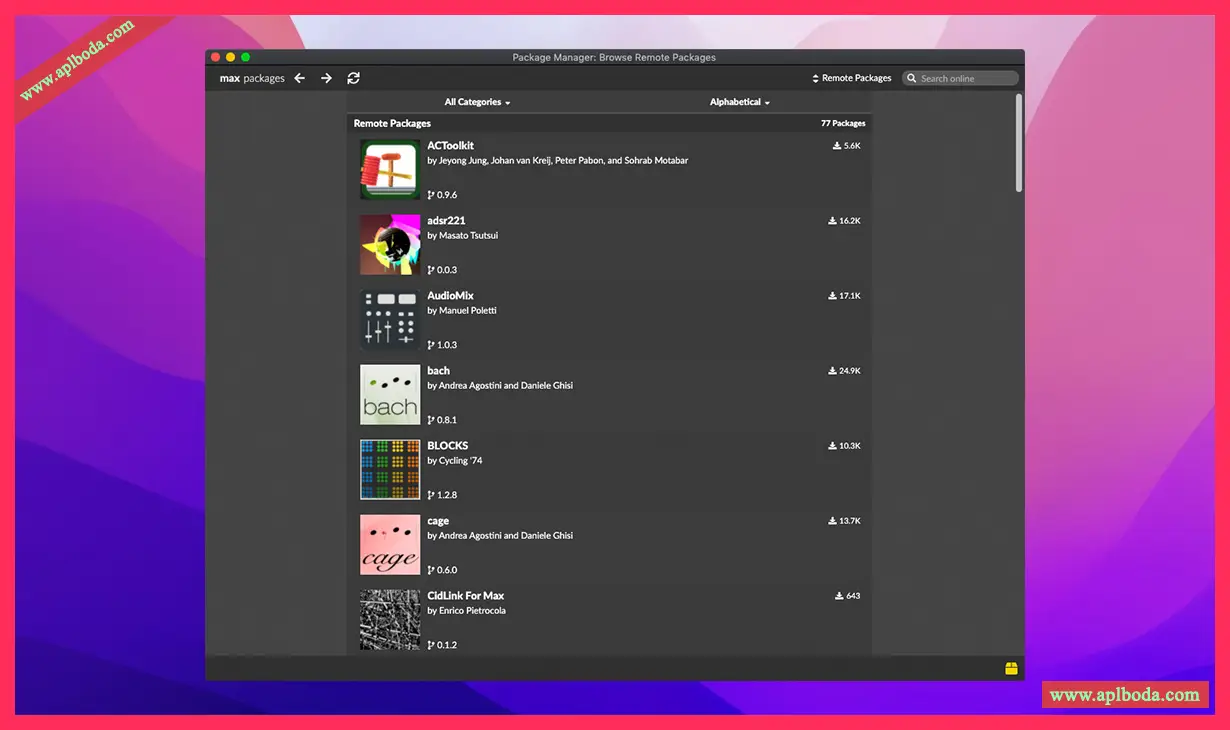This screenshot has height=730, width=1230.
Task: Click the cage version 0.6.0 icon
Action: coord(431,570)
